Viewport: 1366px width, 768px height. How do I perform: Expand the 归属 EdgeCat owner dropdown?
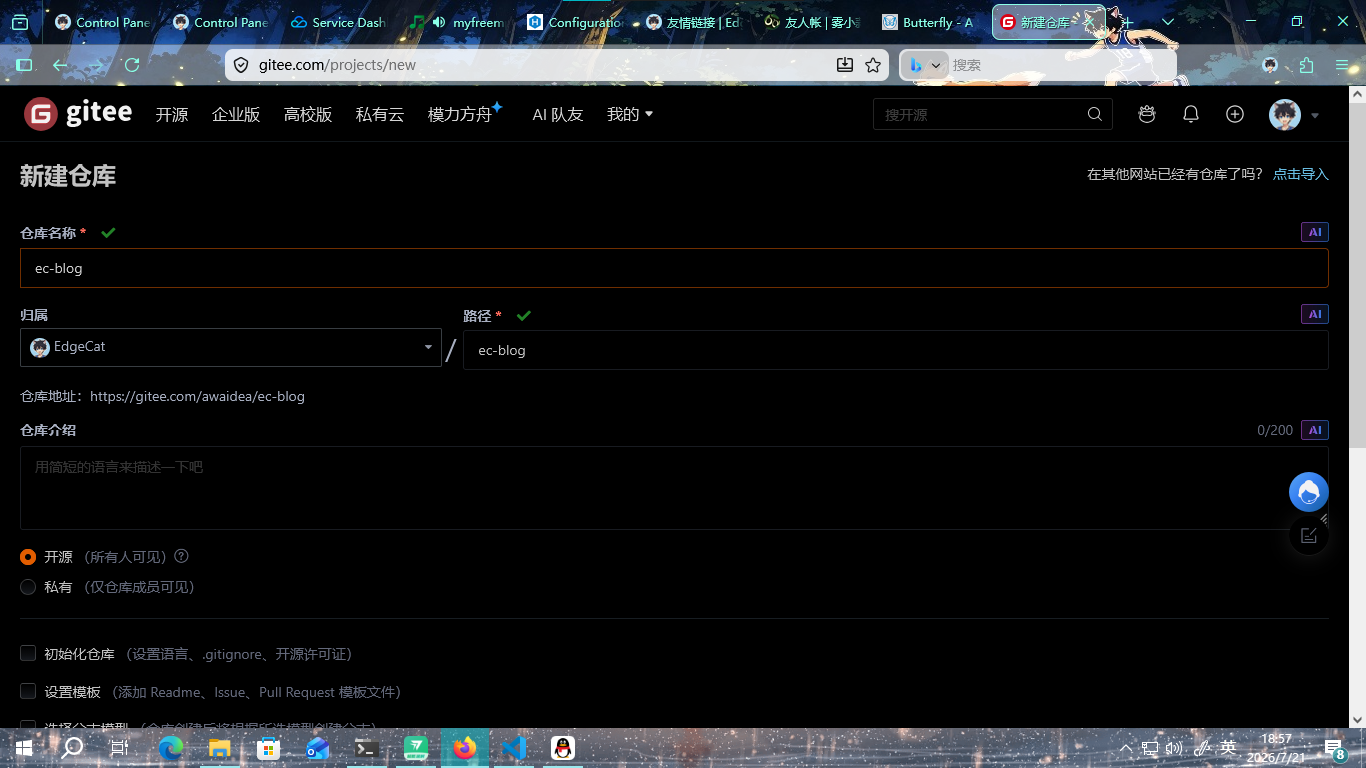[x=231, y=347]
